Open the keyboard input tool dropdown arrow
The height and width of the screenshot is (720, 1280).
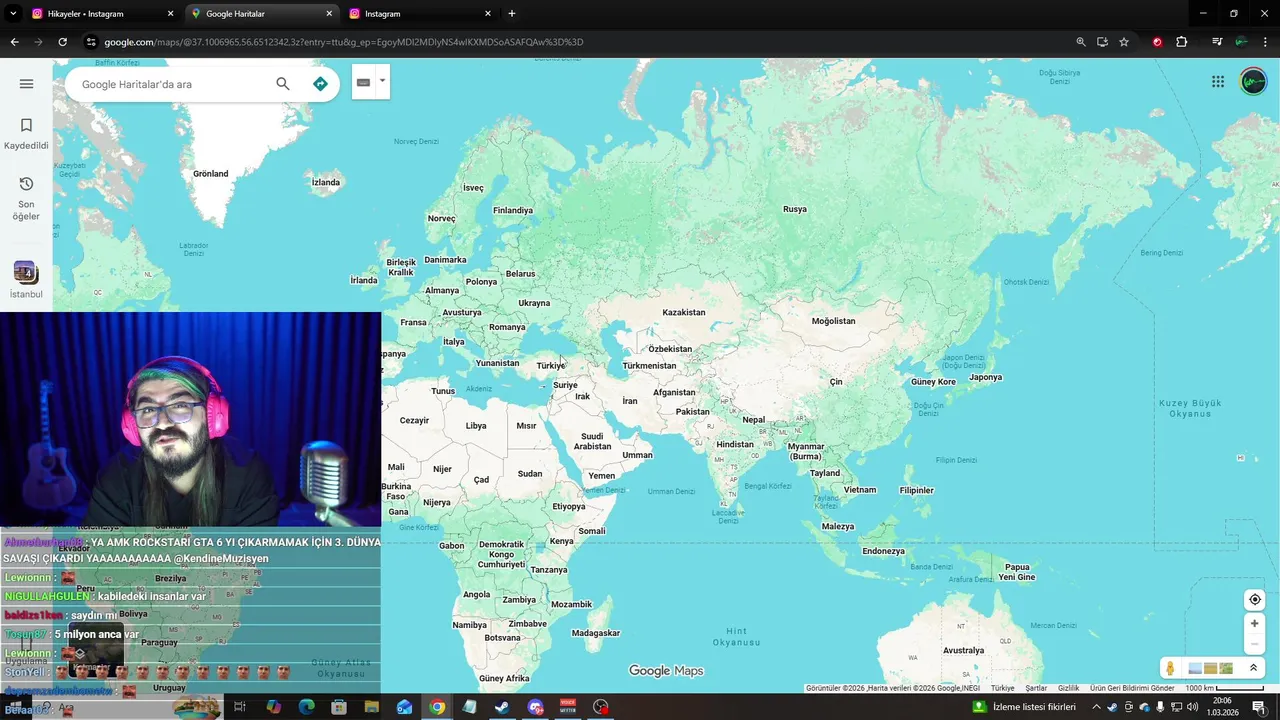382,82
